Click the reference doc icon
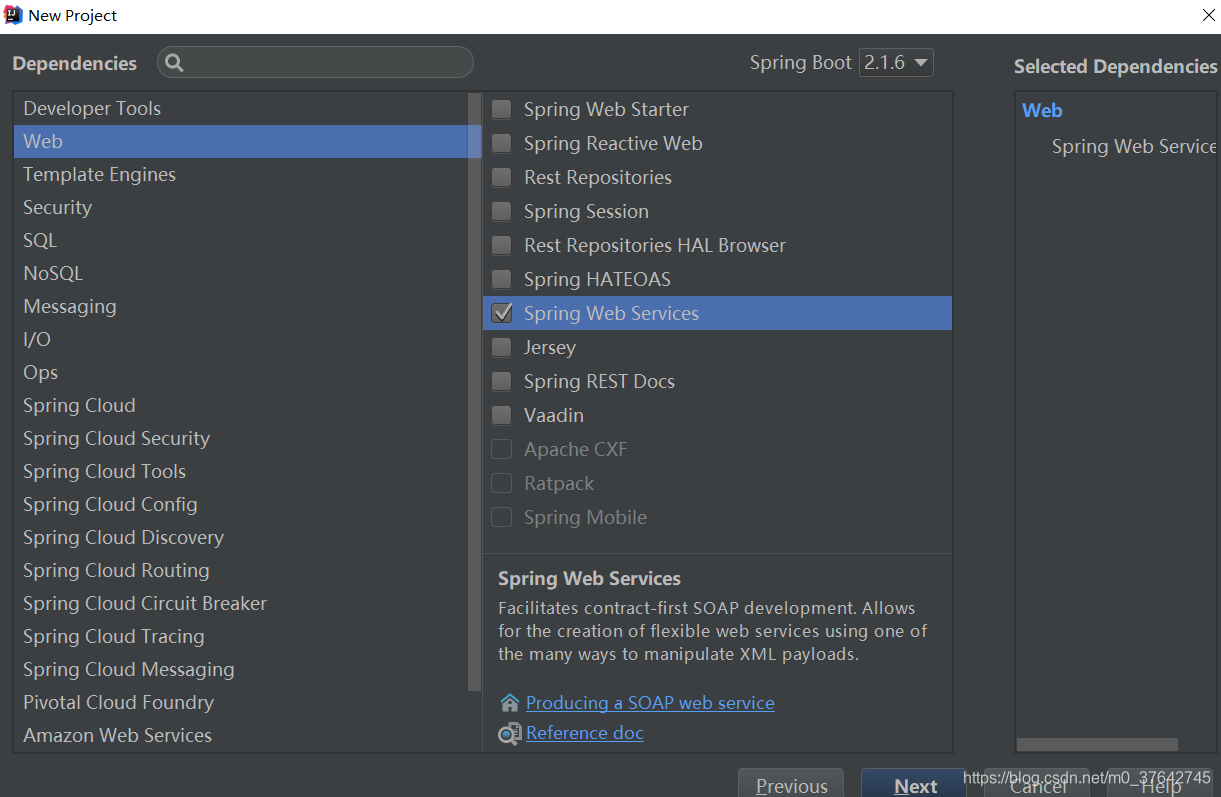 (510, 734)
